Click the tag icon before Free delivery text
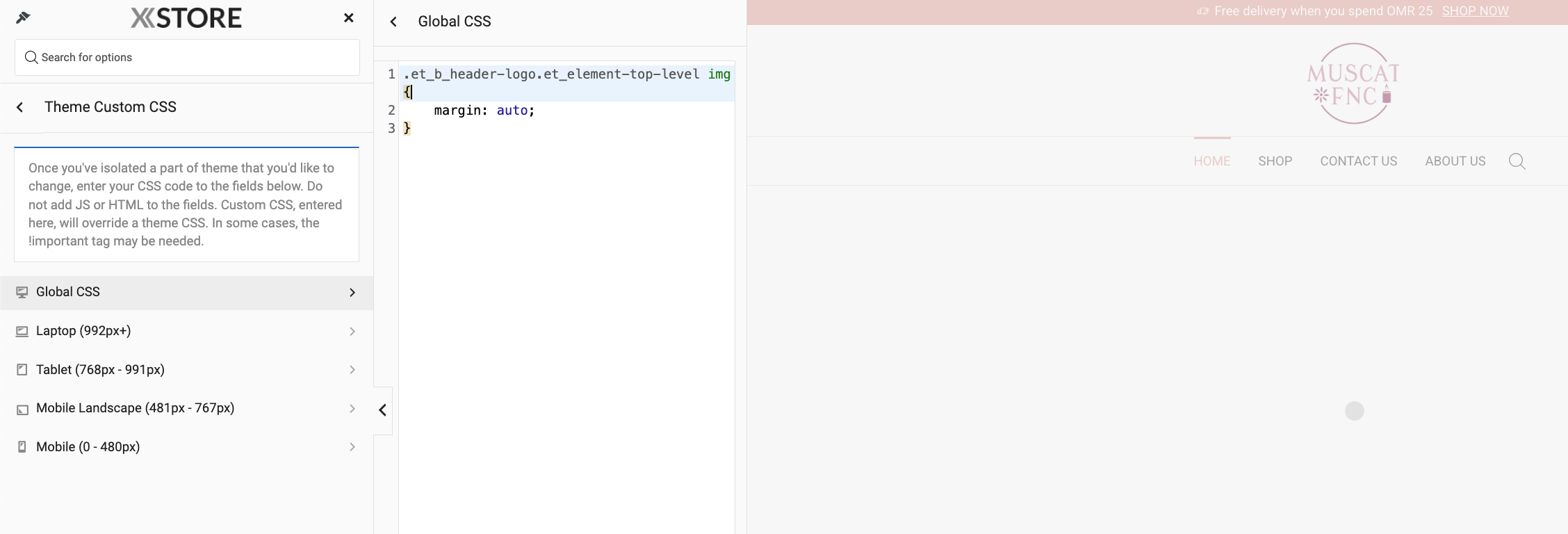Screen dimensions: 1568x534 pos(1202,11)
